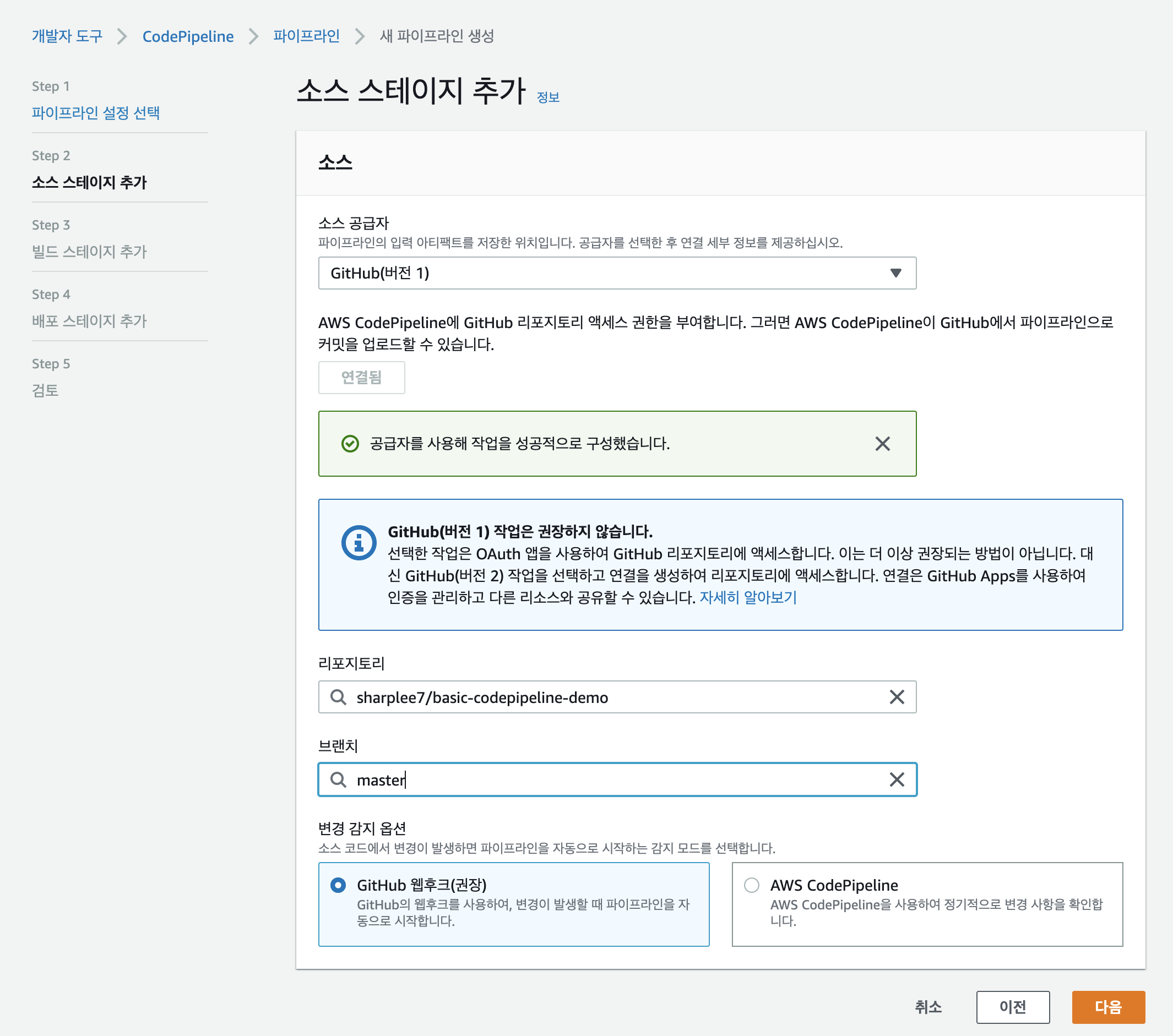This screenshot has width=1173, height=1036.
Task: Open the 소스 공급자 dropdown arrow
Action: point(895,273)
